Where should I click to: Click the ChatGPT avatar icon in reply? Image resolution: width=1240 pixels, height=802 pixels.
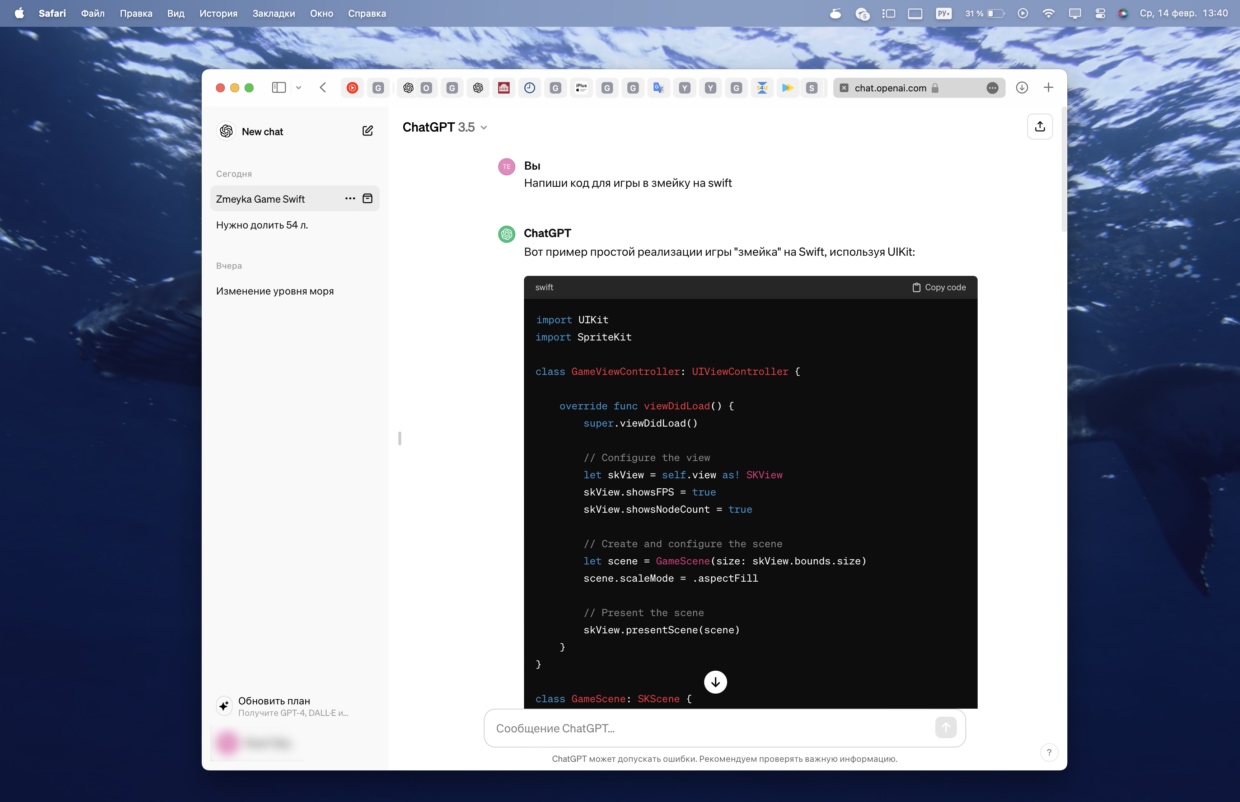tap(507, 234)
